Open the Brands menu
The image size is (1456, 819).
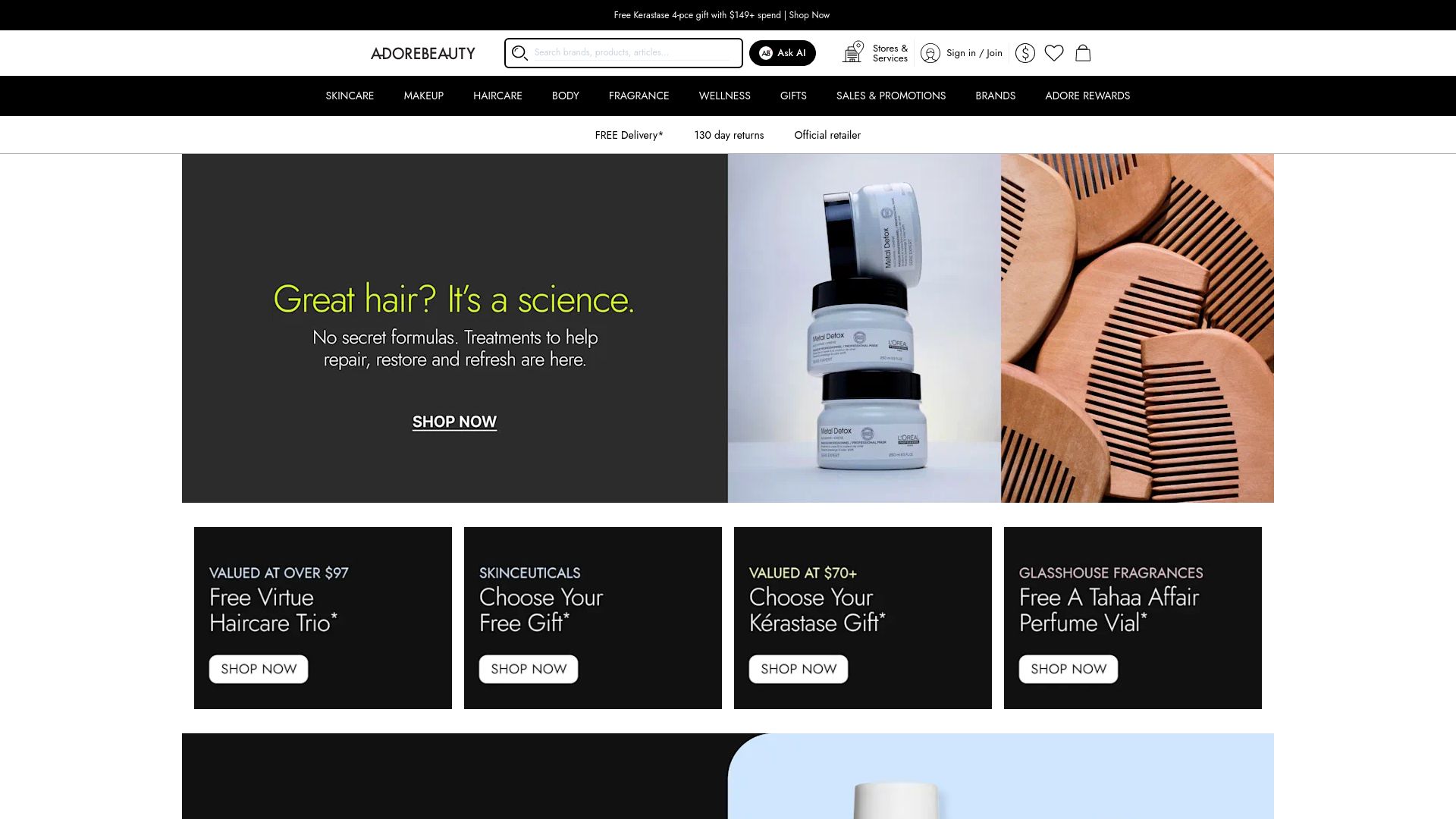point(995,96)
